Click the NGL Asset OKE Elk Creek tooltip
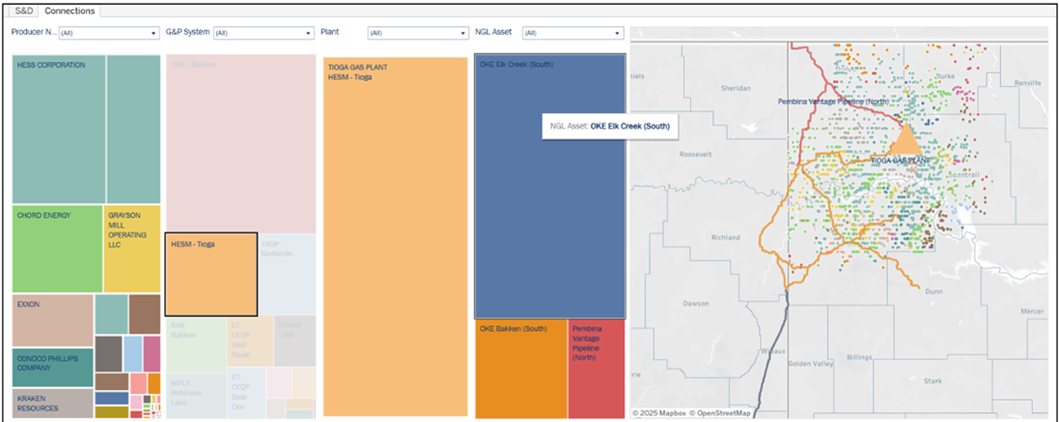This screenshot has width=1059, height=422. pyautogui.click(x=610, y=126)
